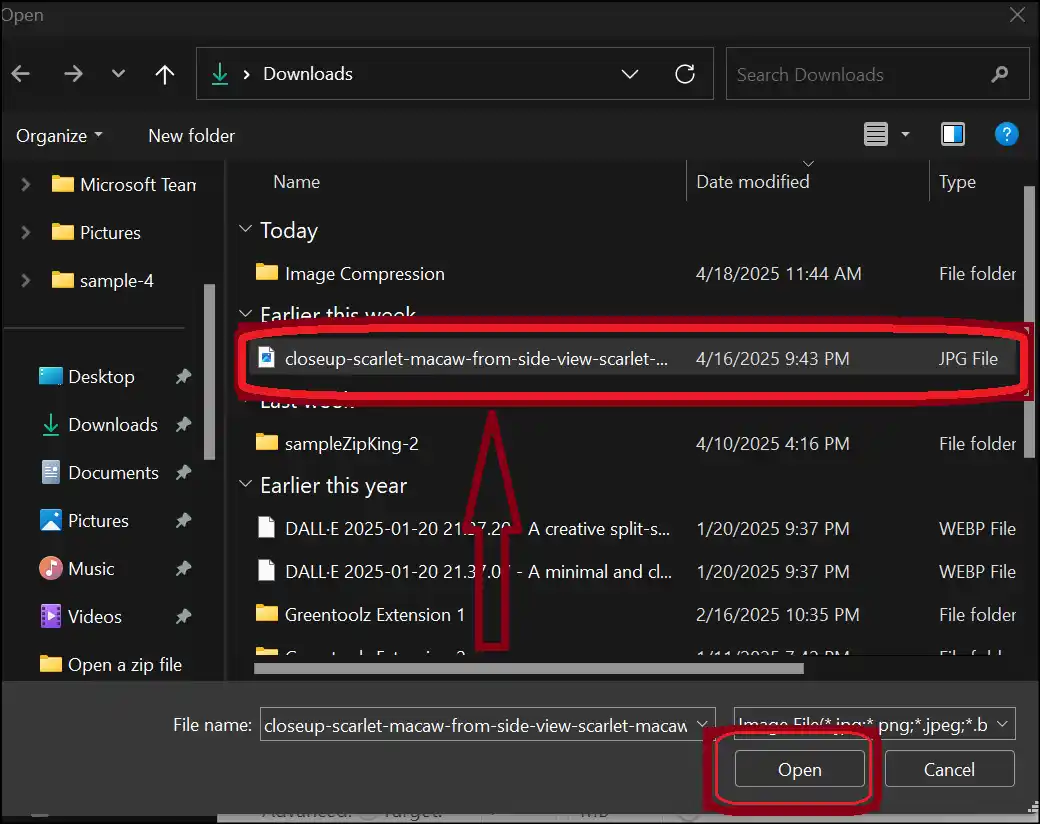Click the pin icon beside Music
1040x824 pixels.
tap(183, 569)
